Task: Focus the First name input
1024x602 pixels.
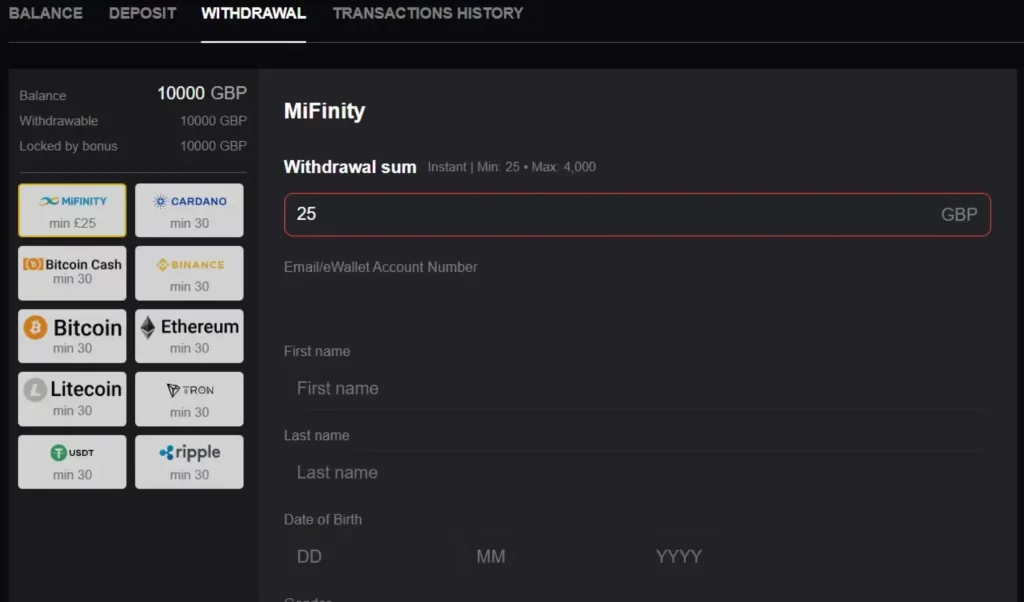Action: 637,388
